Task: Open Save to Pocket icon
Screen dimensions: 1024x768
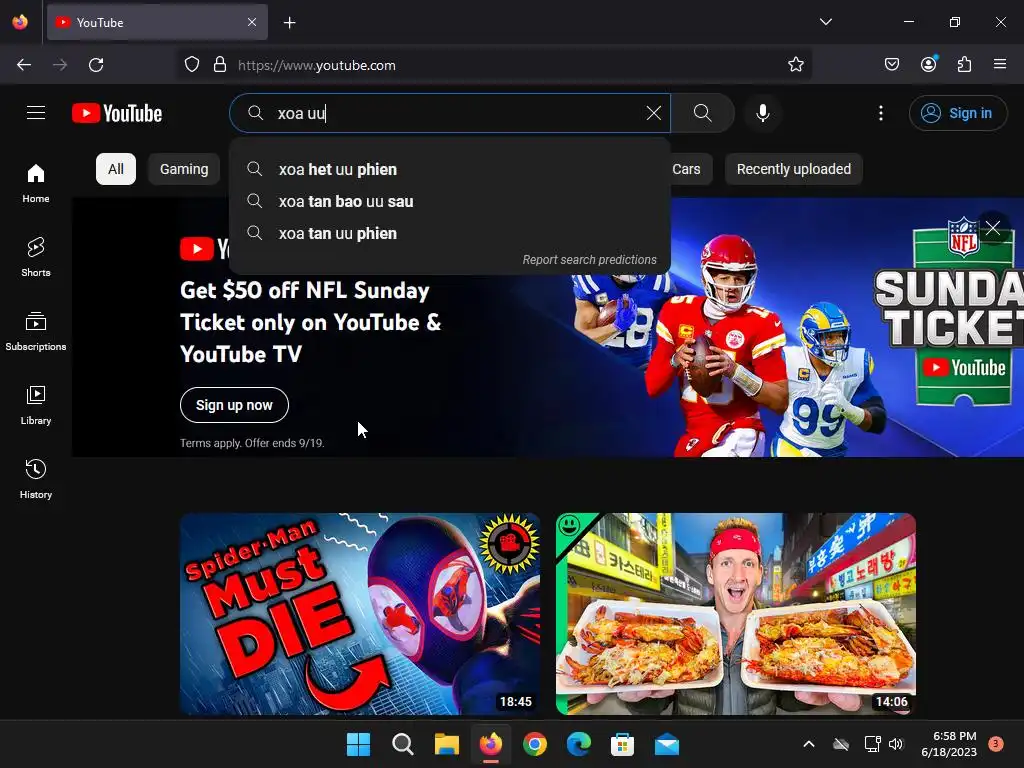Action: (x=891, y=65)
